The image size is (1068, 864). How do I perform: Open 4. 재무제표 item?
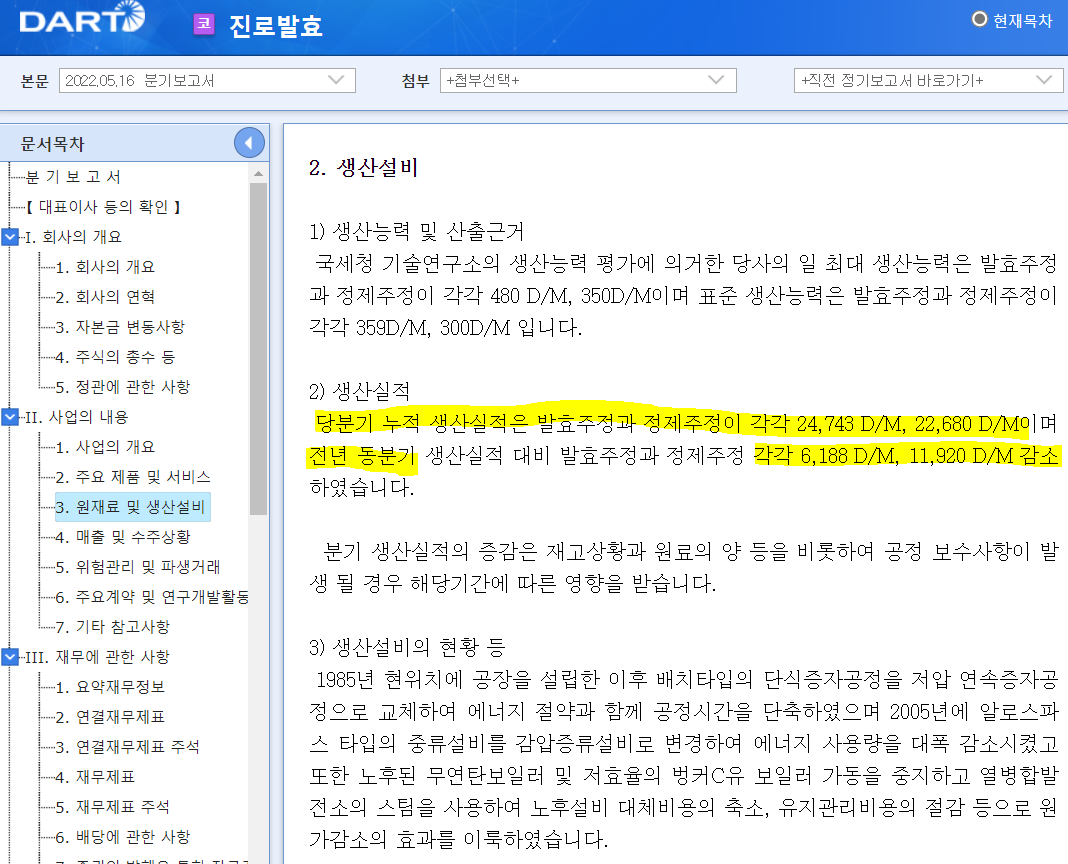tap(95, 777)
